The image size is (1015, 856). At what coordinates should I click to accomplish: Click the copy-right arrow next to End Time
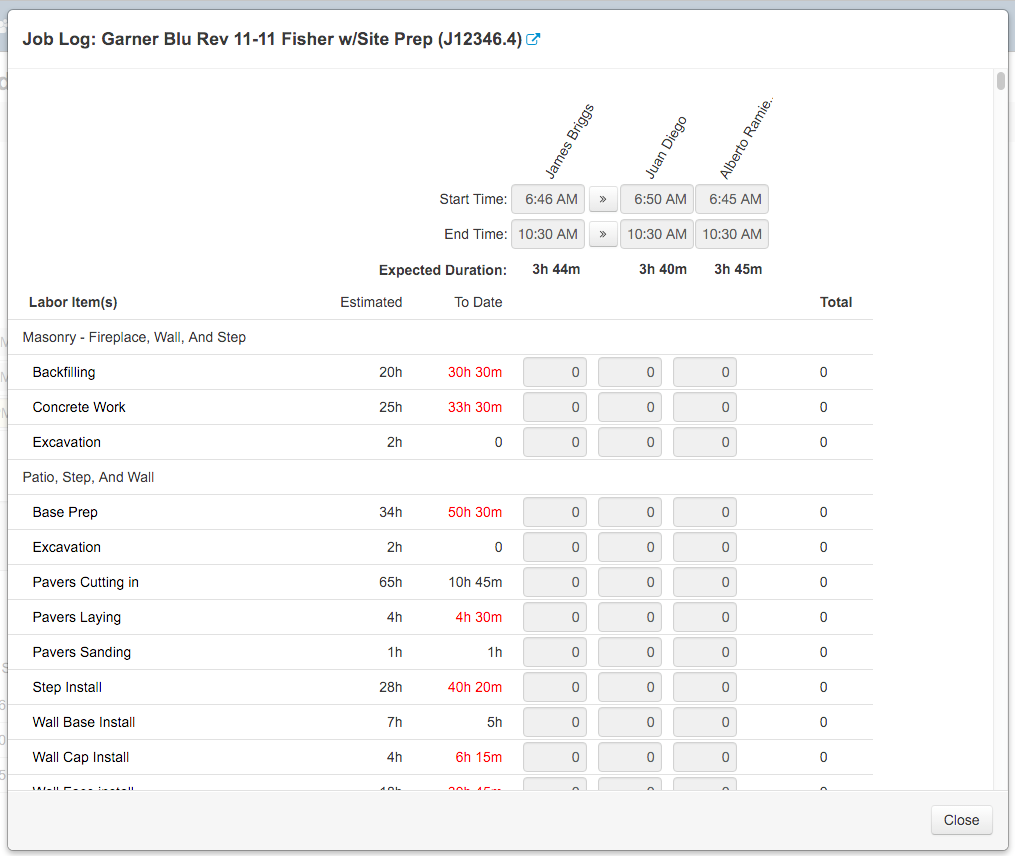[x=603, y=234]
